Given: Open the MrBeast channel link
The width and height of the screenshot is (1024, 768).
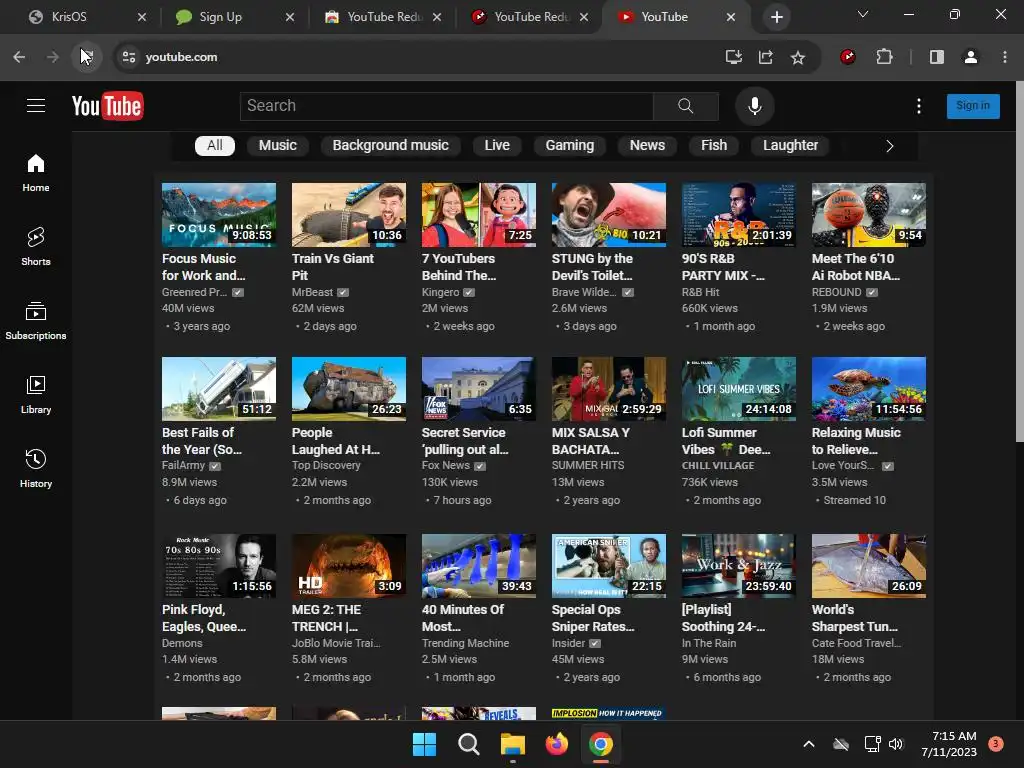Looking at the screenshot, I should (x=312, y=293).
